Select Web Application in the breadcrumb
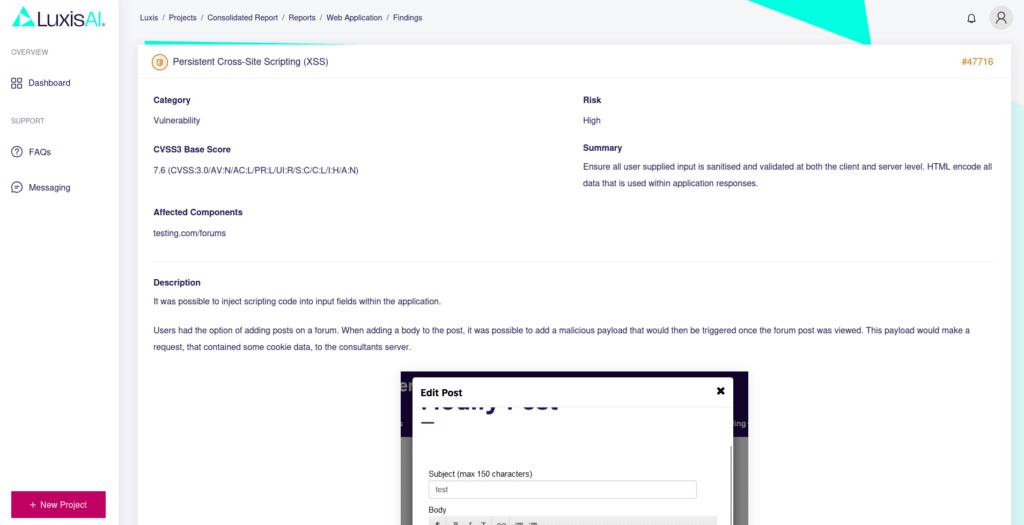This screenshot has width=1024, height=525. (355, 18)
